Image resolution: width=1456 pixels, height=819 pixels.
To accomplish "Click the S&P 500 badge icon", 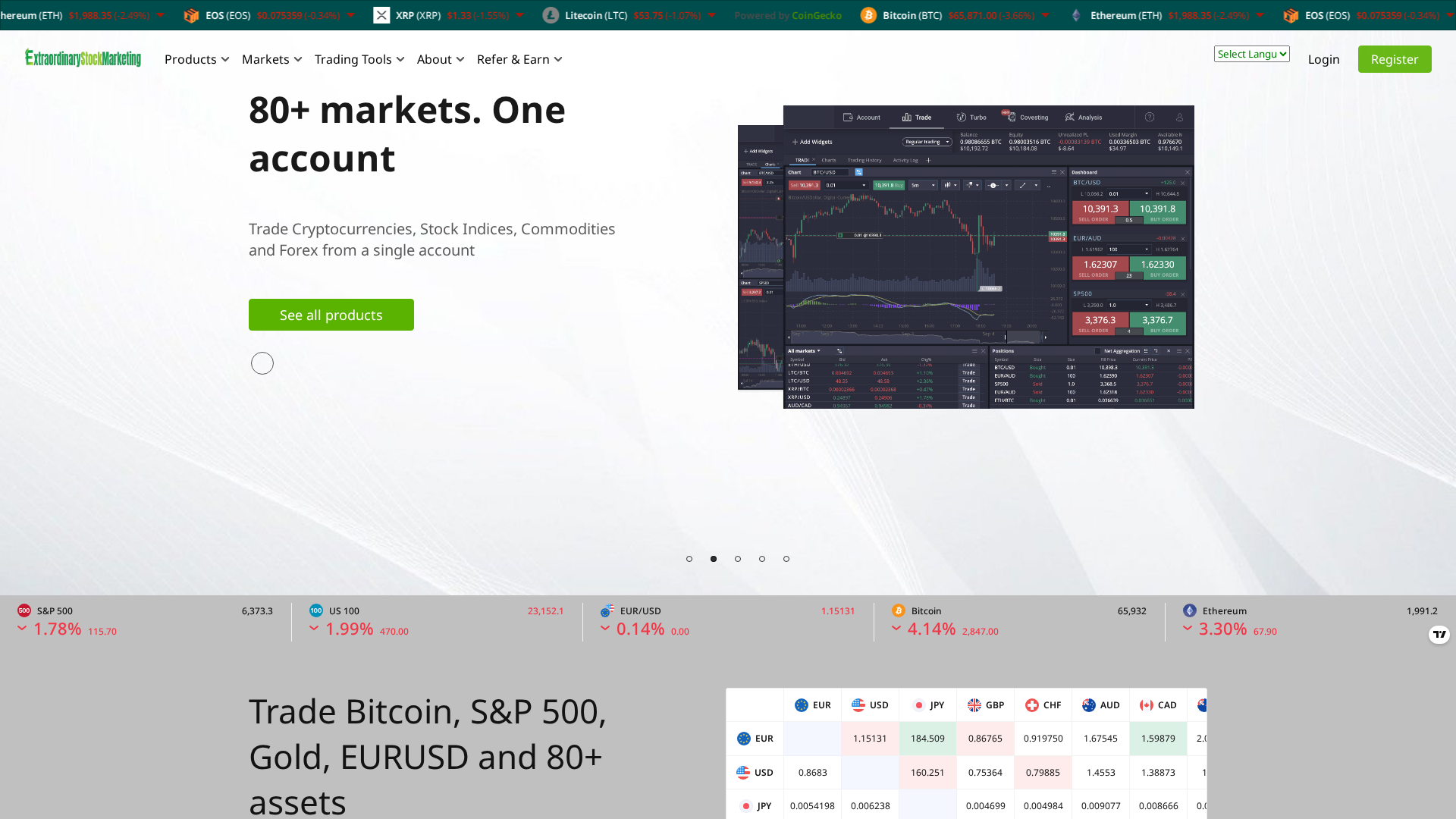I will (x=24, y=610).
